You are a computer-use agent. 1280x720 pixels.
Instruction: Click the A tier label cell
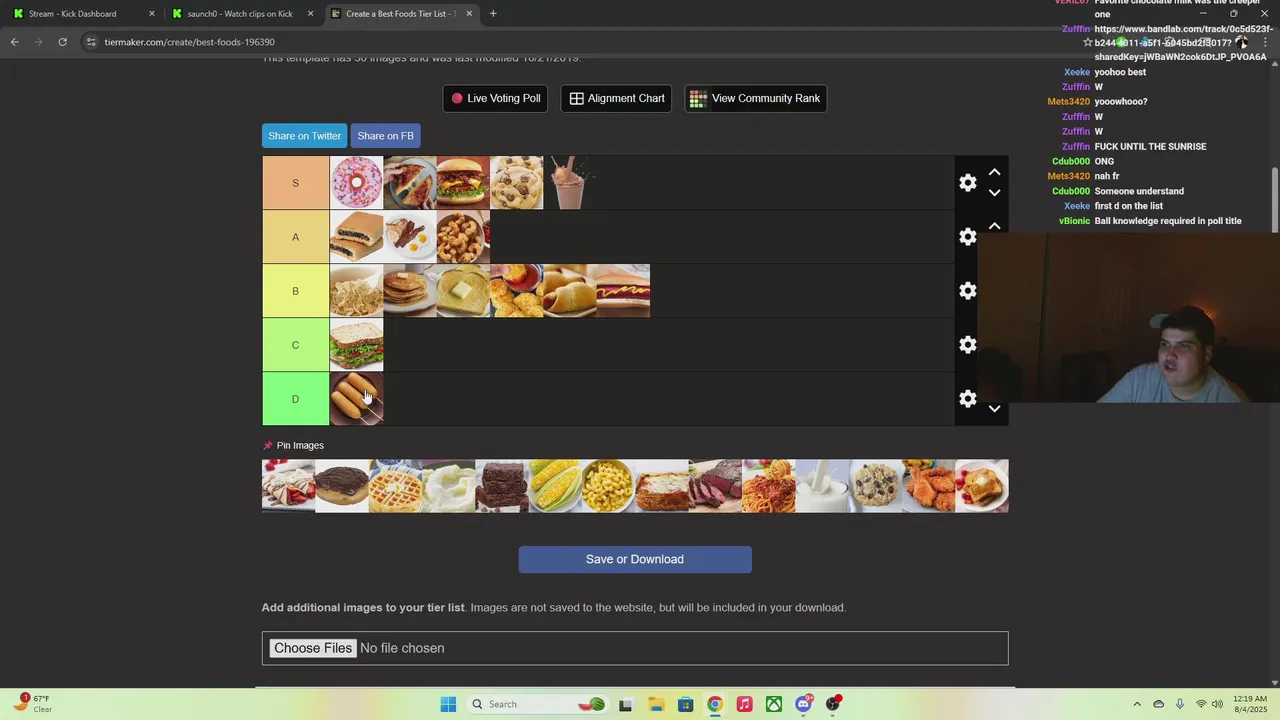295,237
